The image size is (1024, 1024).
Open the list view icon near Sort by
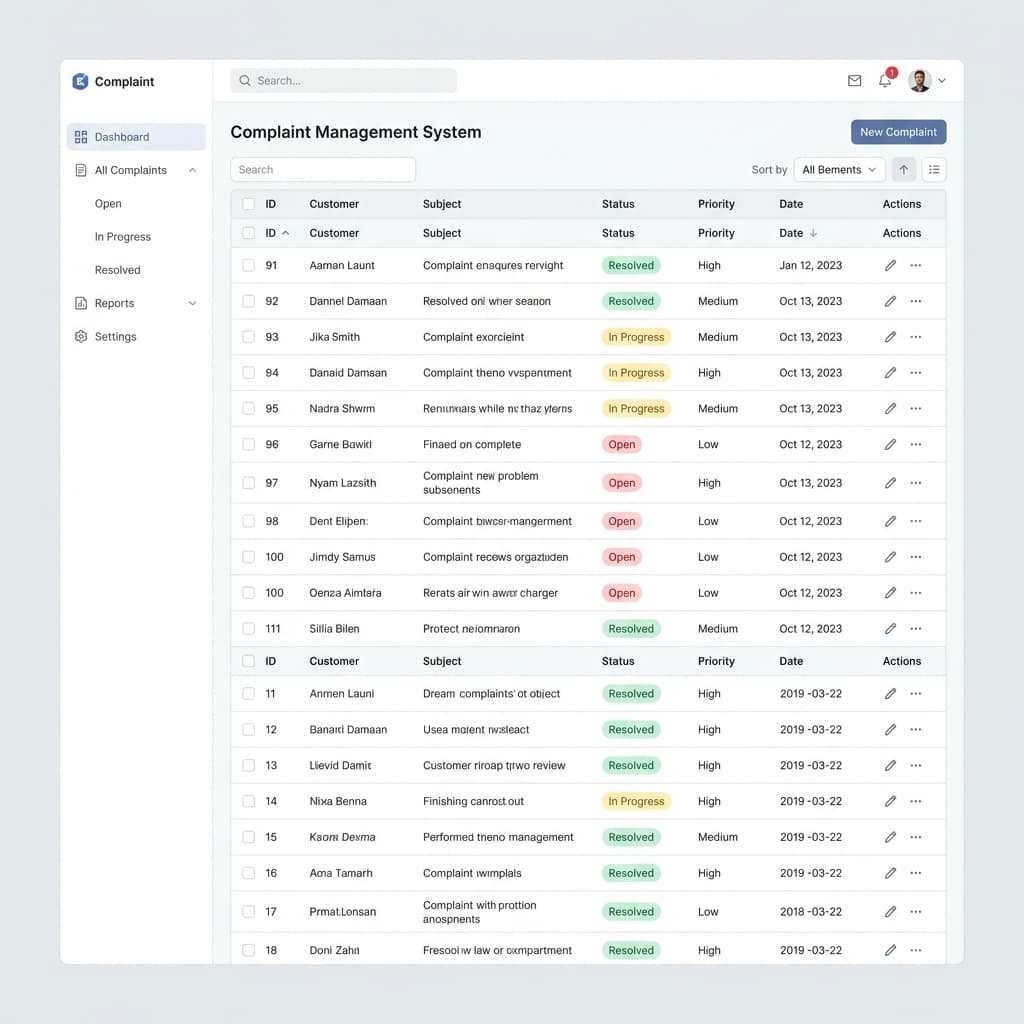(934, 169)
